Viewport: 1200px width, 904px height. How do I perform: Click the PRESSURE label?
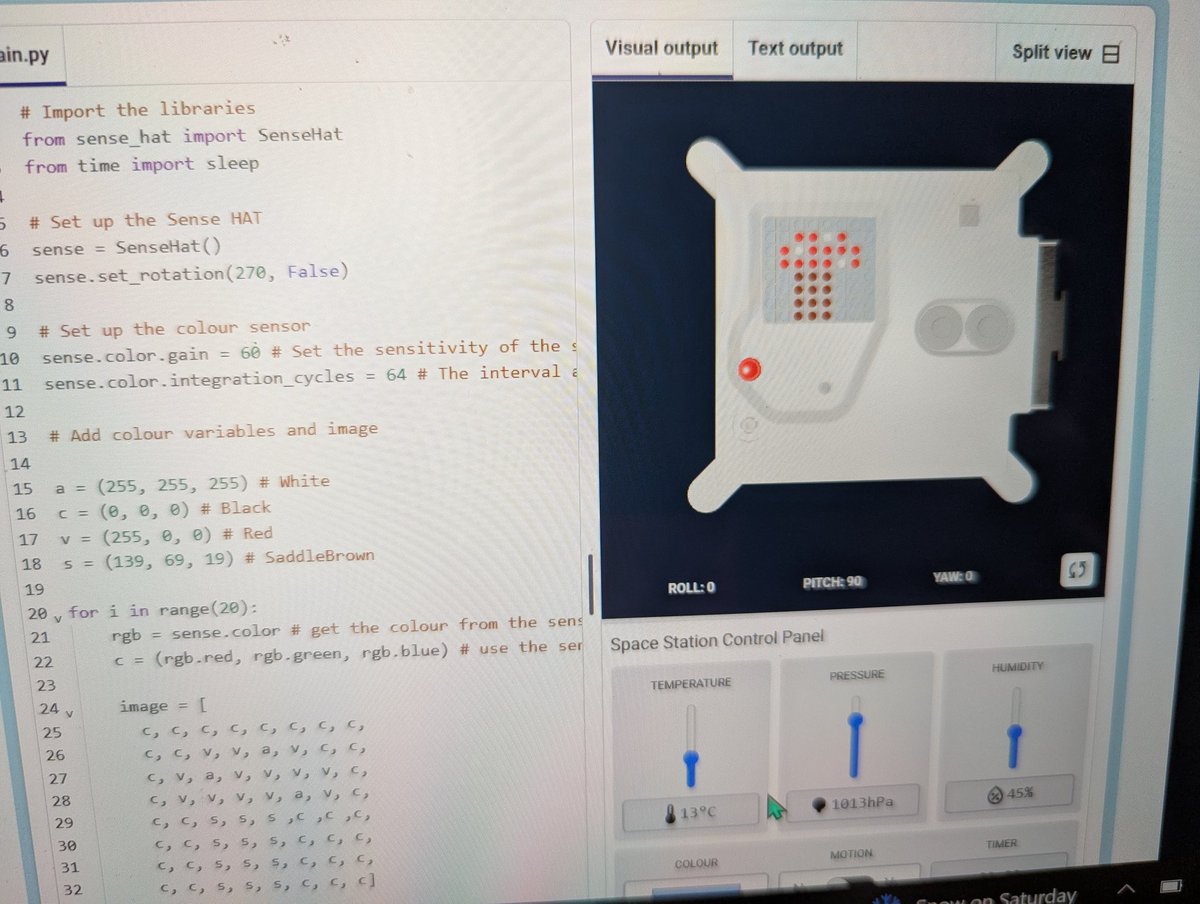857,675
